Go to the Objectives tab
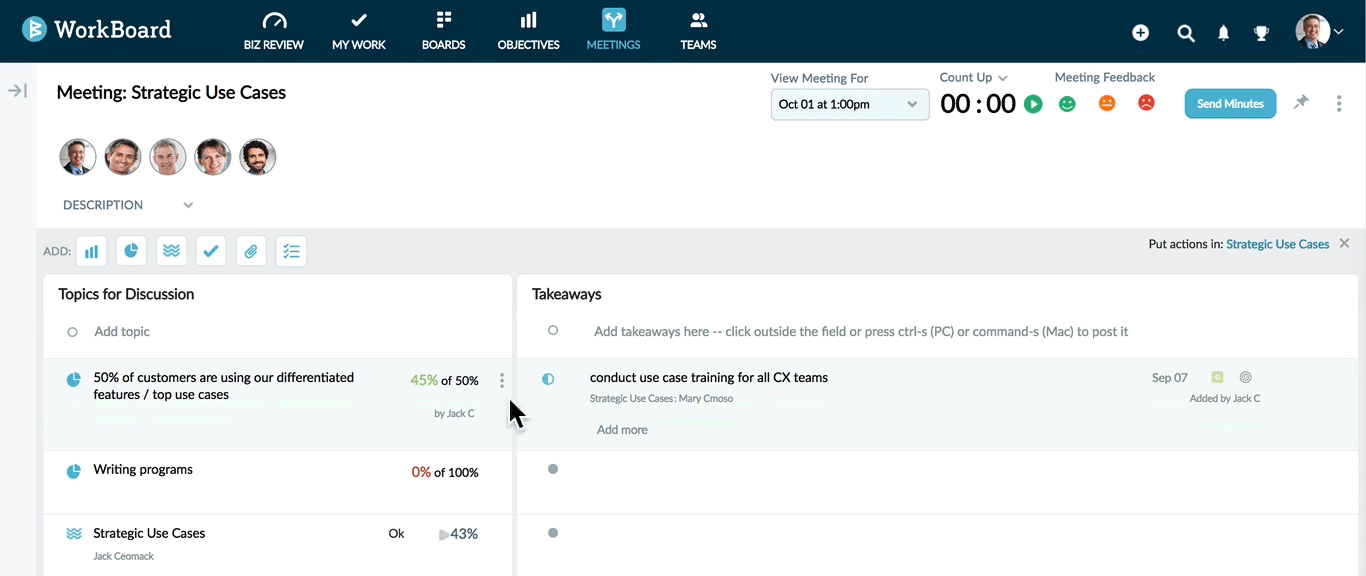The image size is (1366, 576). (x=528, y=31)
